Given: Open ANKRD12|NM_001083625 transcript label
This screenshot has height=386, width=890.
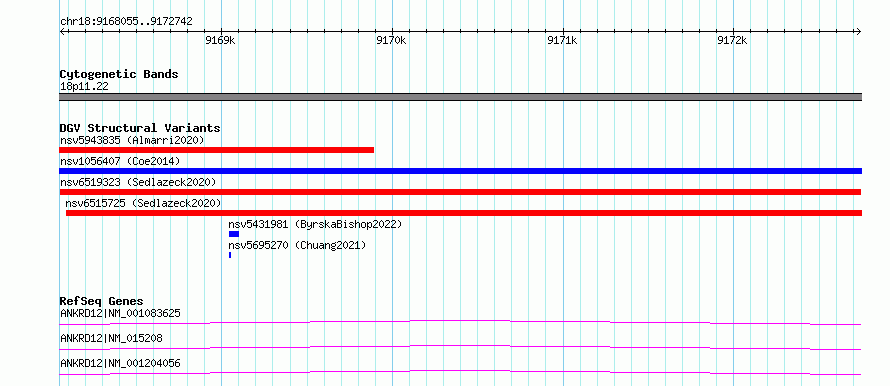Looking at the screenshot, I should pyautogui.click(x=120, y=313).
